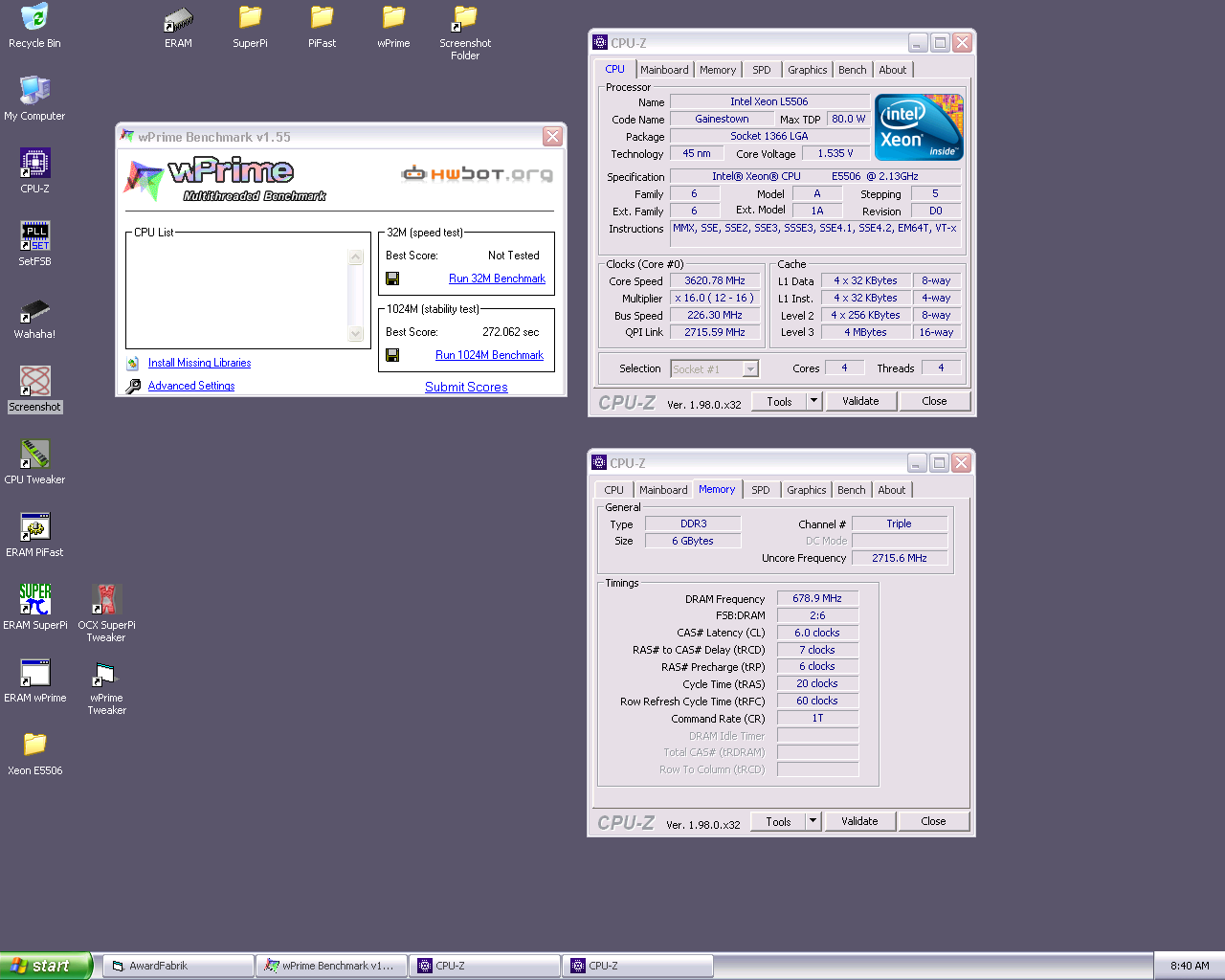The image size is (1225, 980).
Task: Switch to CPU tab in lower CPU-Z
Action: coord(613,490)
